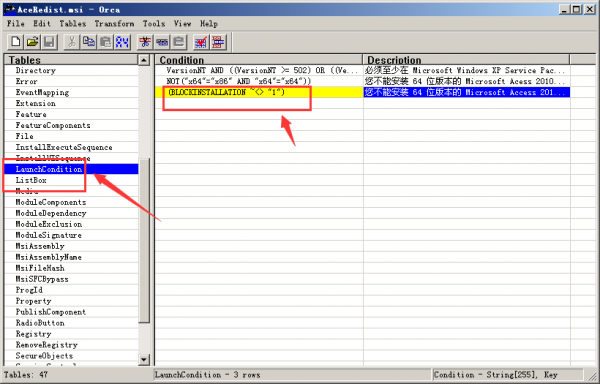Click 'Condition - String[255], Key' status text
600x384 pixels.
(496, 375)
